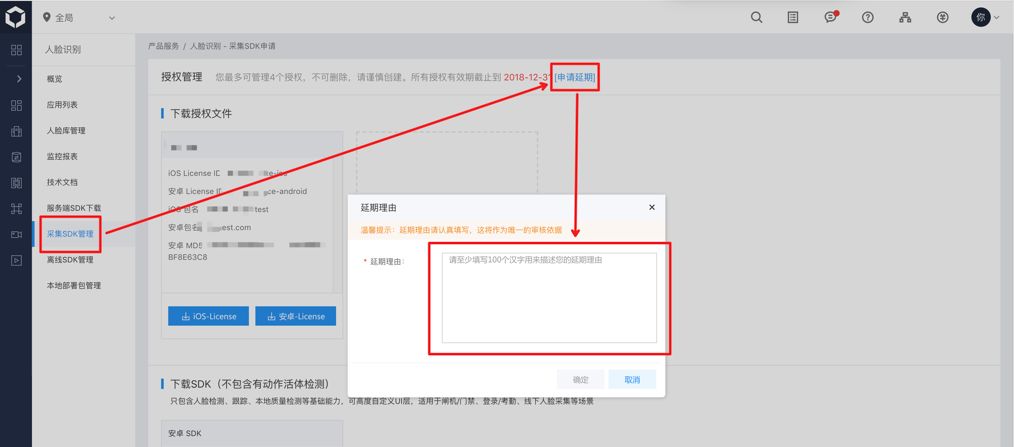Open the 全局 region dropdown
Screen dimensions: 1014x447
80,18
